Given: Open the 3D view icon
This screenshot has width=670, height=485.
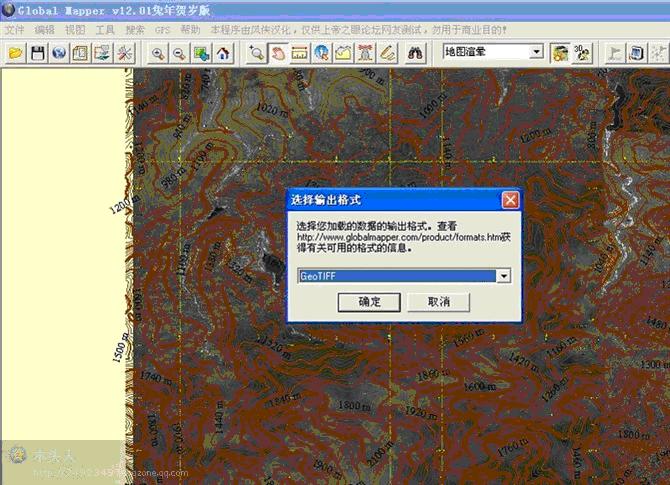Looking at the screenshot, I should [x=582, y=53].
